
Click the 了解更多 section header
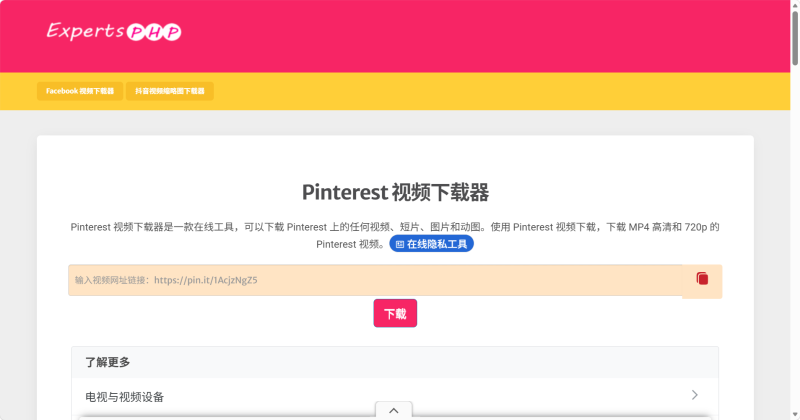point(108,362)
